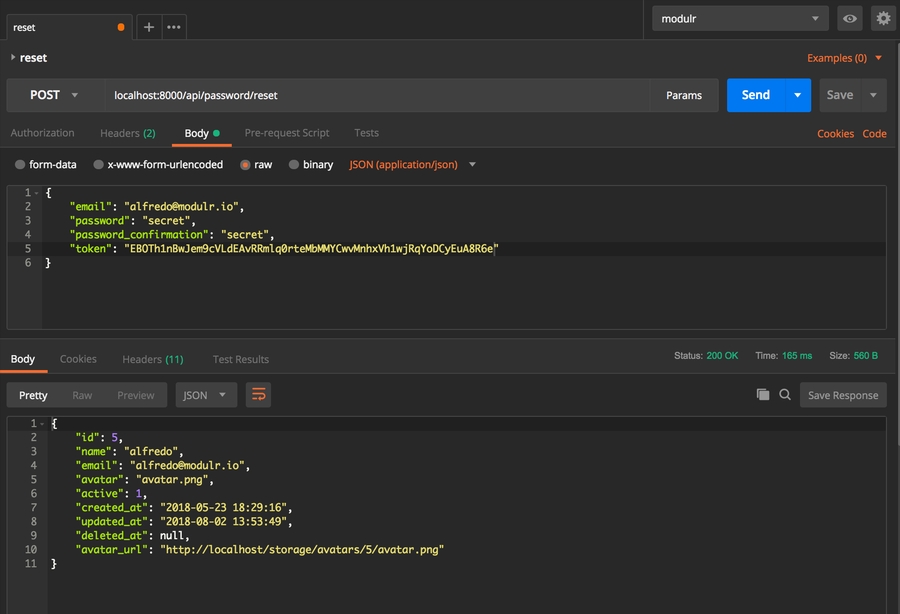Expand the reset request name triangle
Viewport: 900px width, 614px height.
click(13, 58)
